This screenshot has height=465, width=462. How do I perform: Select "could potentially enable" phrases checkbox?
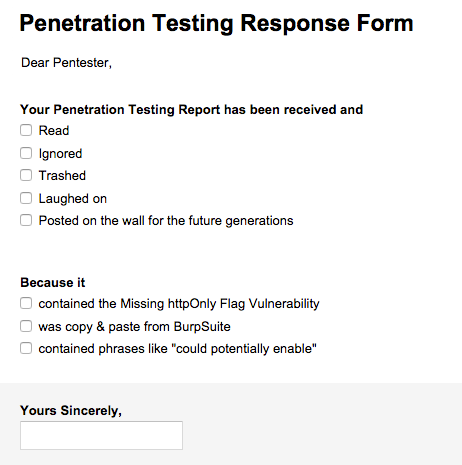click(x=26, y=348)
